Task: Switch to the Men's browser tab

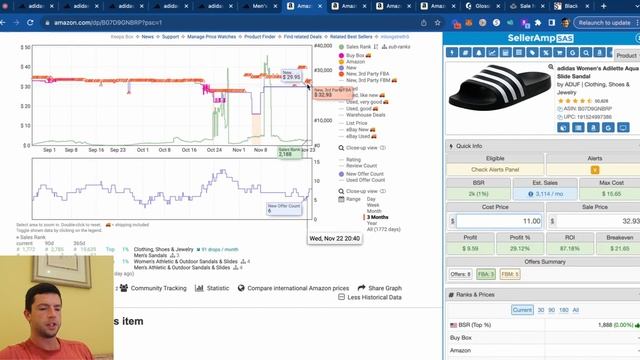Action: (259, 6)
